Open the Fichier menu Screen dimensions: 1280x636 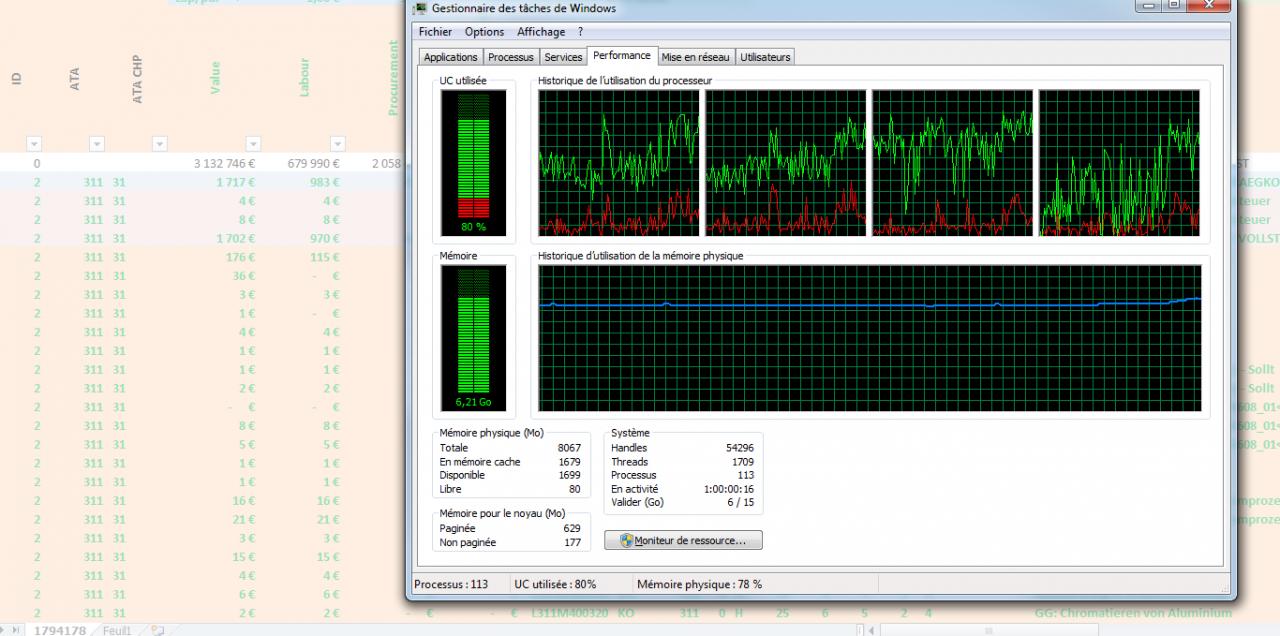(x=435, y=32)
